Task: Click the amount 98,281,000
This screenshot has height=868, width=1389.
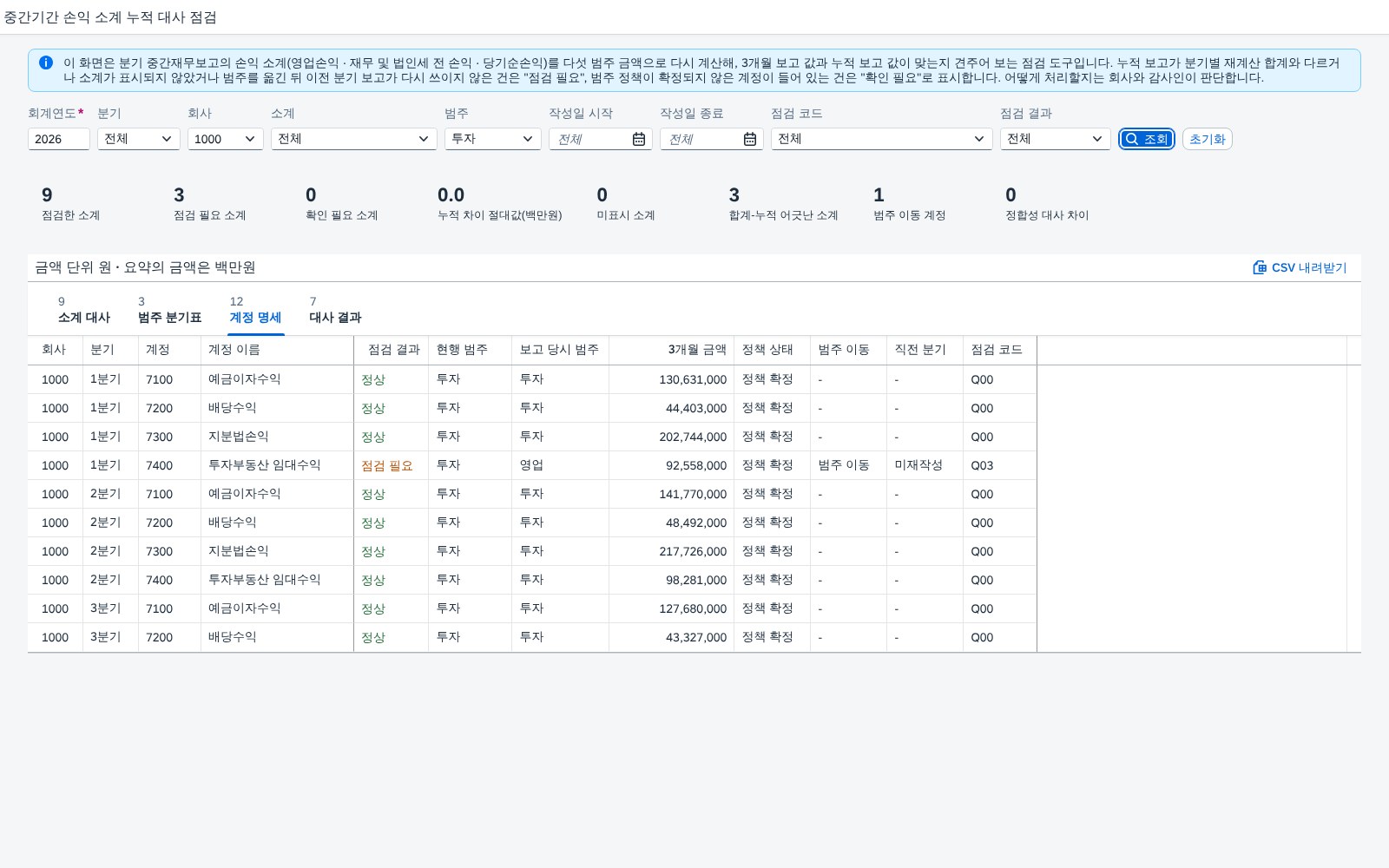Action: point(696,581)
